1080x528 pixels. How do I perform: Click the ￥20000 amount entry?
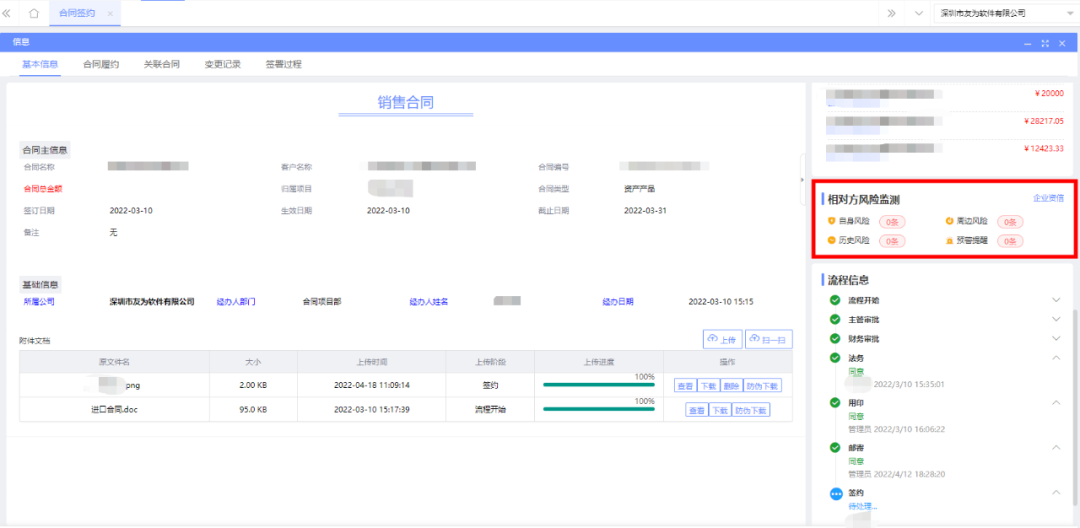click(1049, 93)
